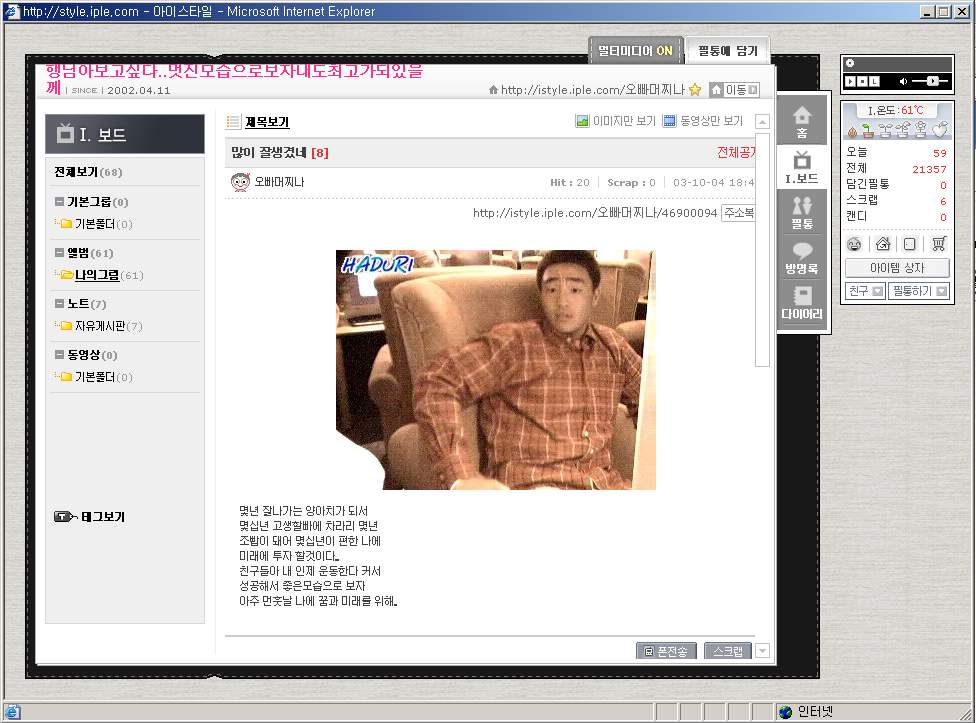Collapse the 노트(7) group

click(x=59, y=304)
